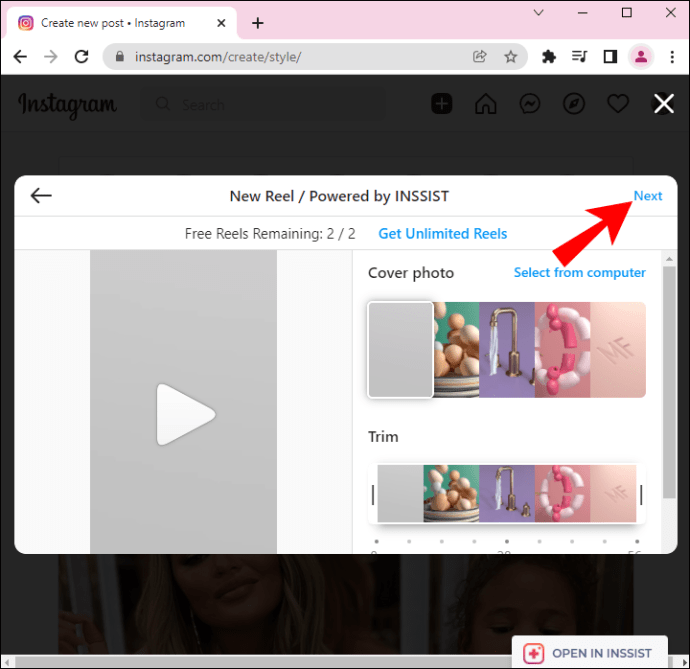Click the middle trim timeline dot marker
690x669 pixels.
coord(507,541)
